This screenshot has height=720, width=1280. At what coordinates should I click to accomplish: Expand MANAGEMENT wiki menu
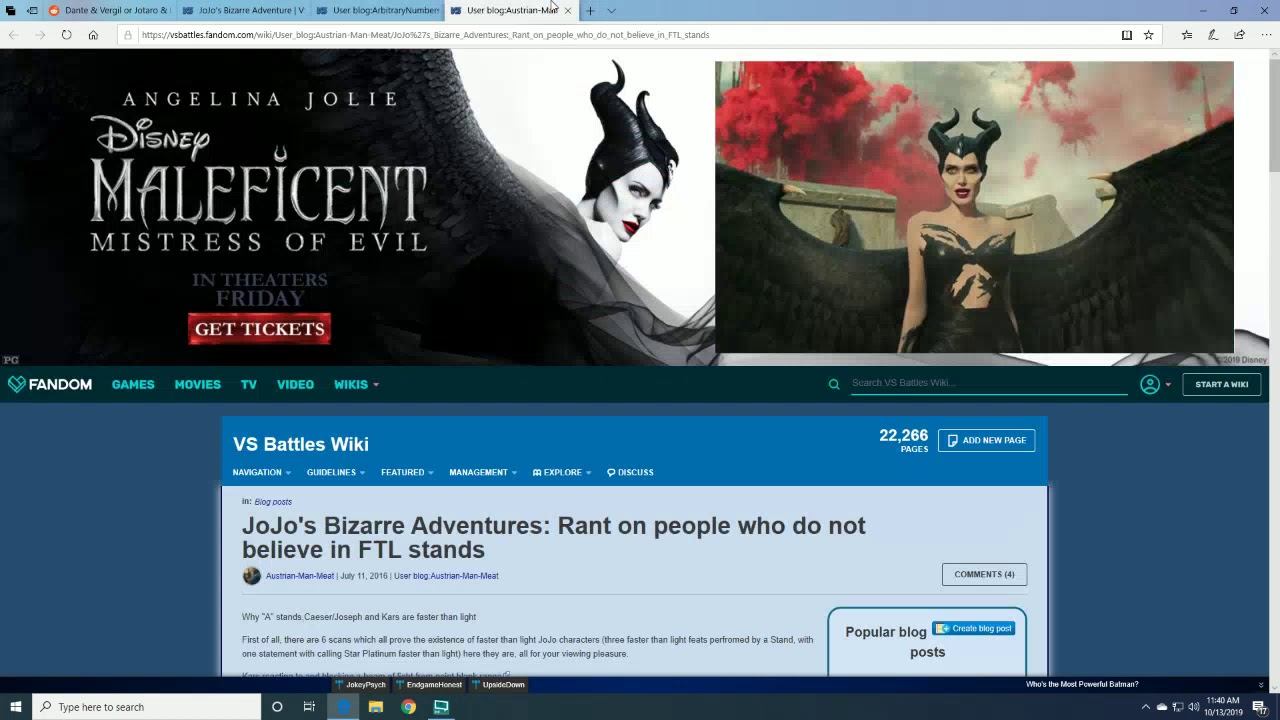pos(483,472)
